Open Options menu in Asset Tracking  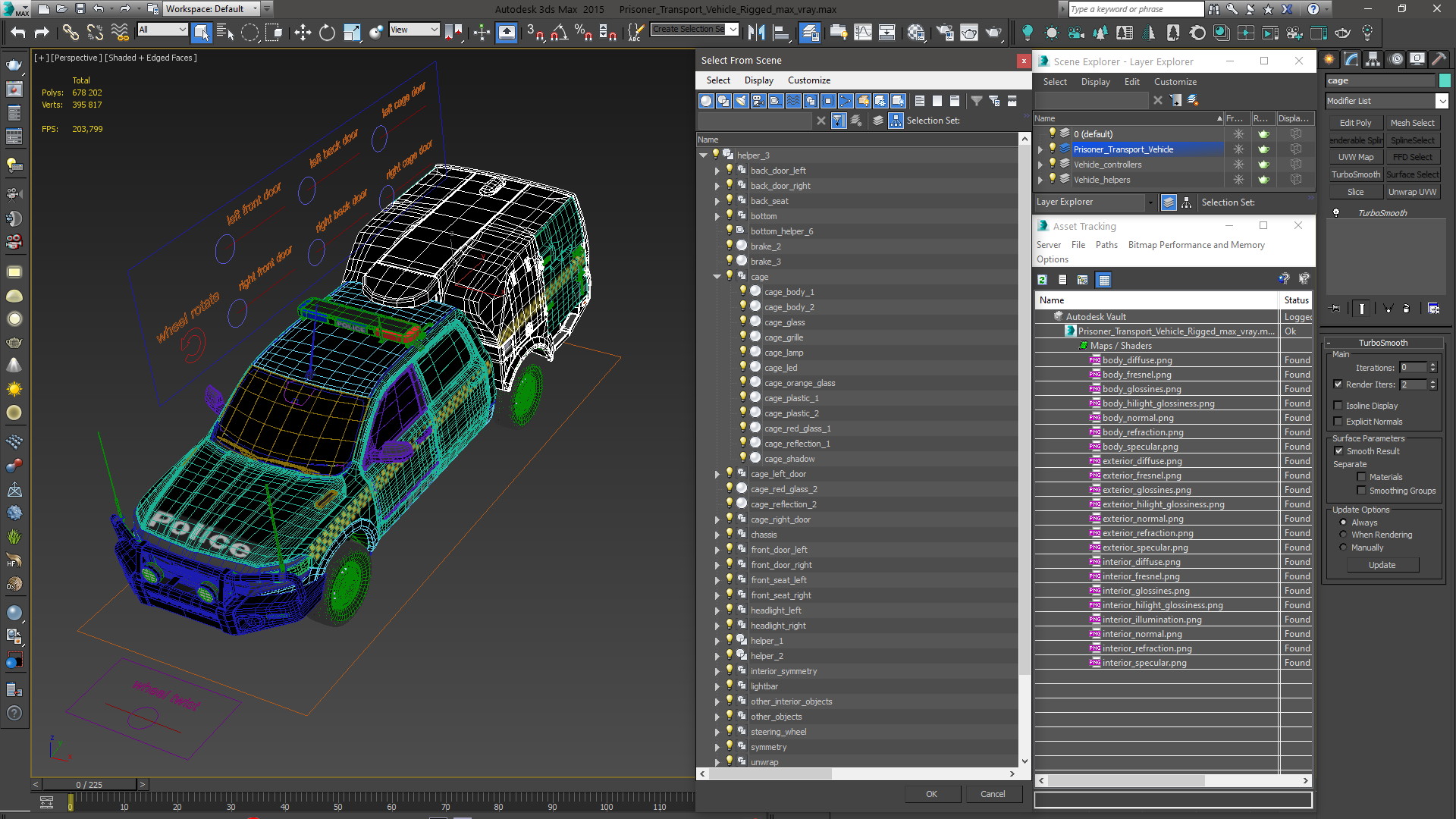pos(1053,259)
